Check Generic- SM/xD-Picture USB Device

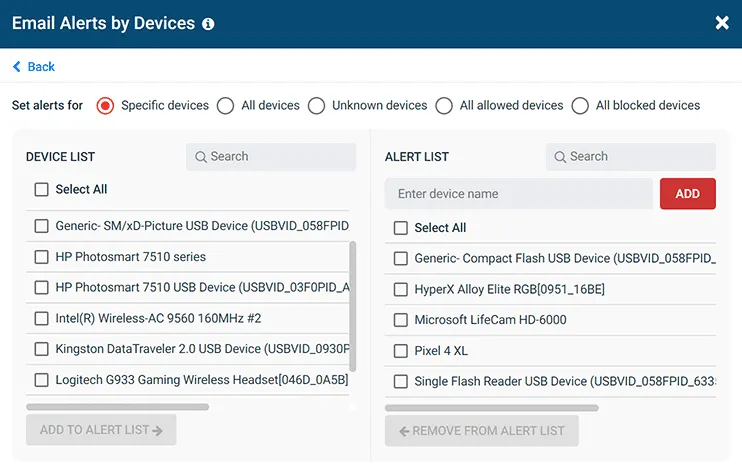tap(42, 226)
